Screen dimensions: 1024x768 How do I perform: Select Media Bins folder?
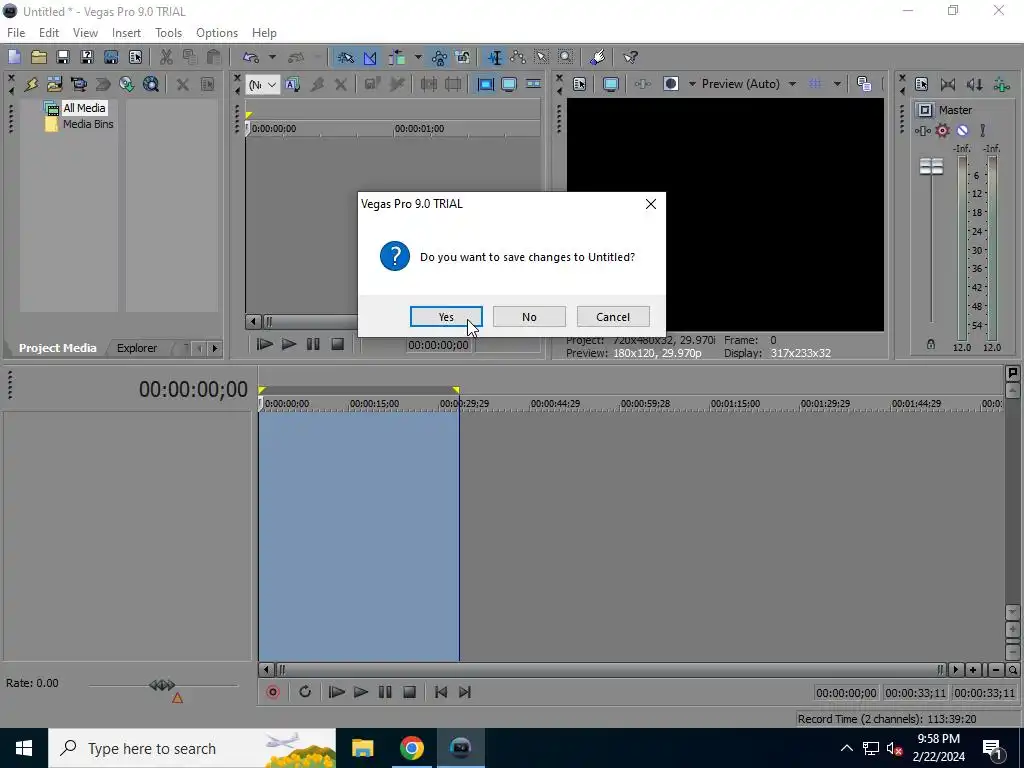(88, 124)
